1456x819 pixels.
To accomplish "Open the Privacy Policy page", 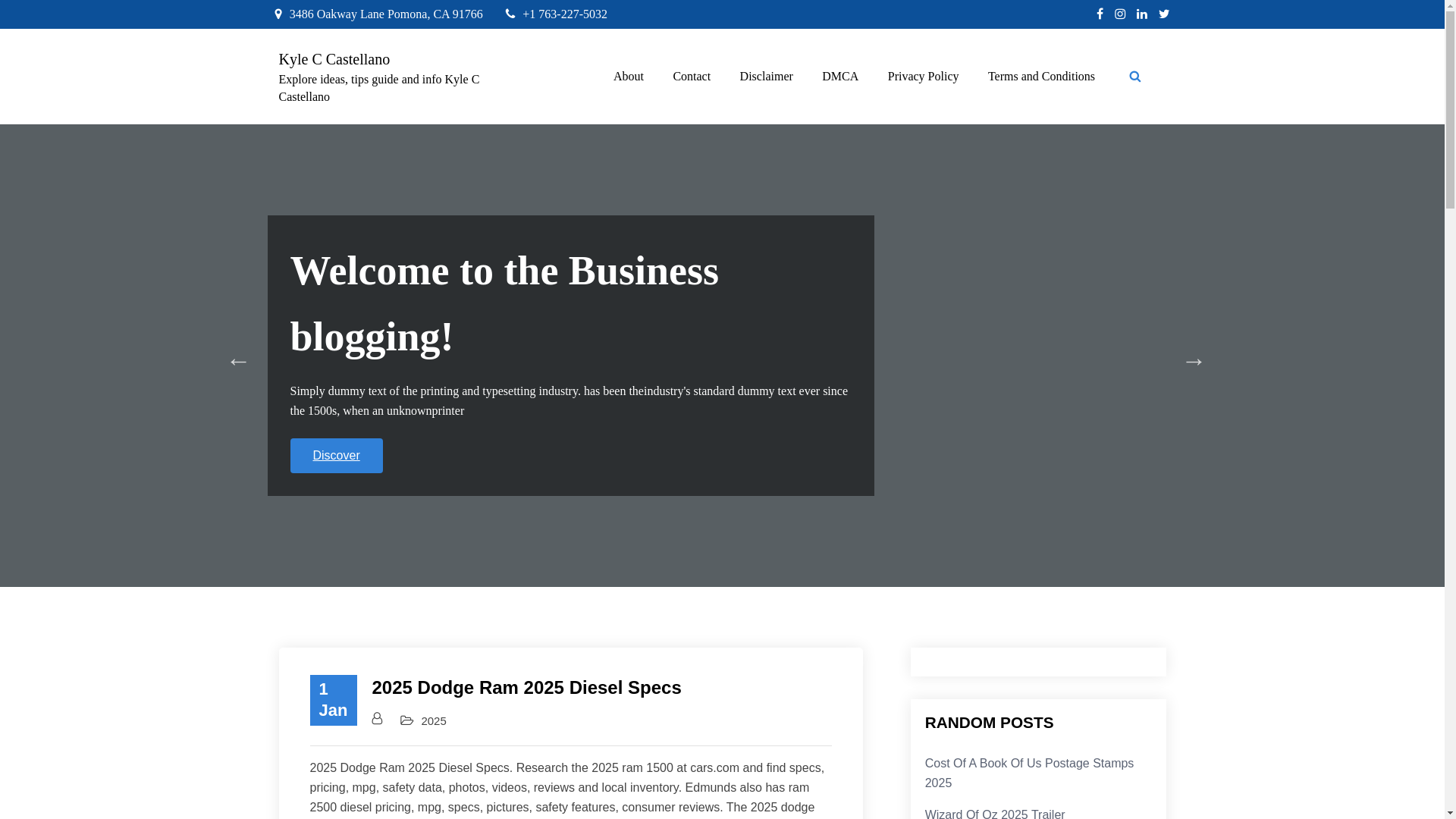I will click(x=923, y=77).
